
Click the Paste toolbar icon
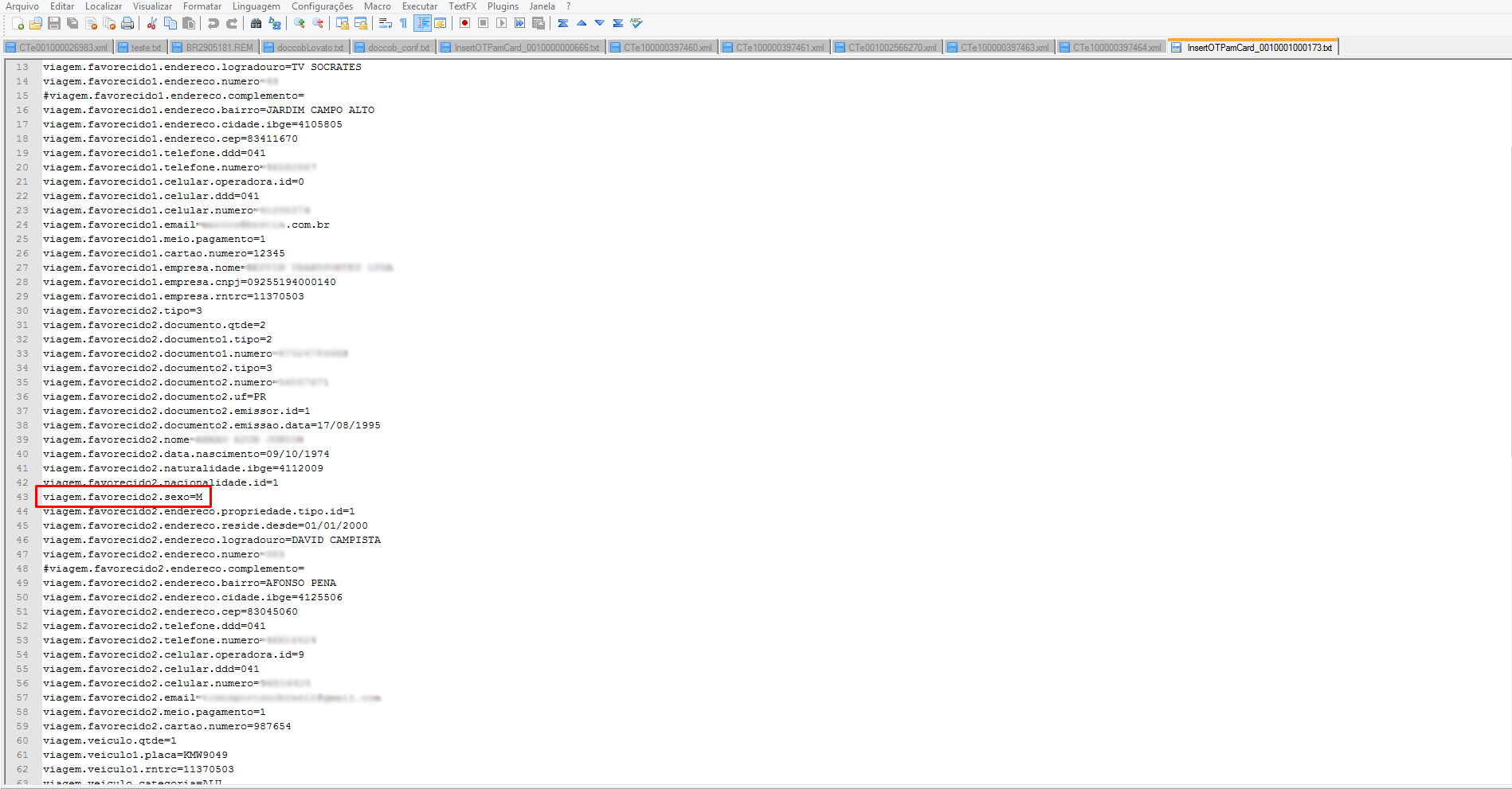point(188,24)
